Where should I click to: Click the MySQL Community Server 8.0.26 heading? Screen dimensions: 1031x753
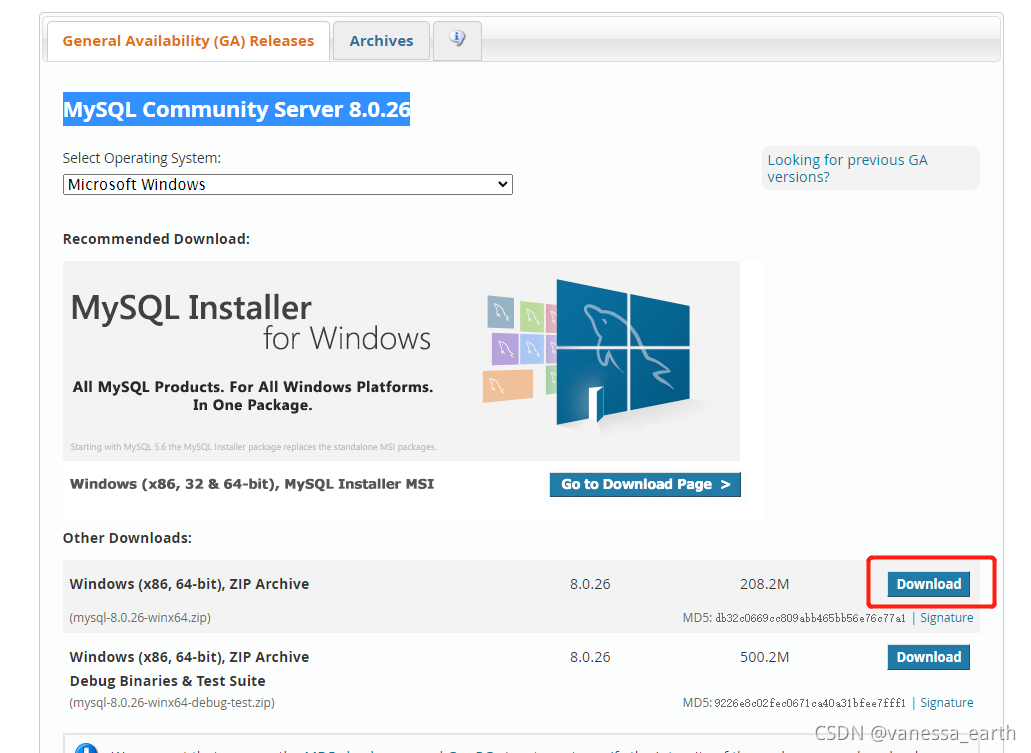pyautogui.click(x=237, y=109)
